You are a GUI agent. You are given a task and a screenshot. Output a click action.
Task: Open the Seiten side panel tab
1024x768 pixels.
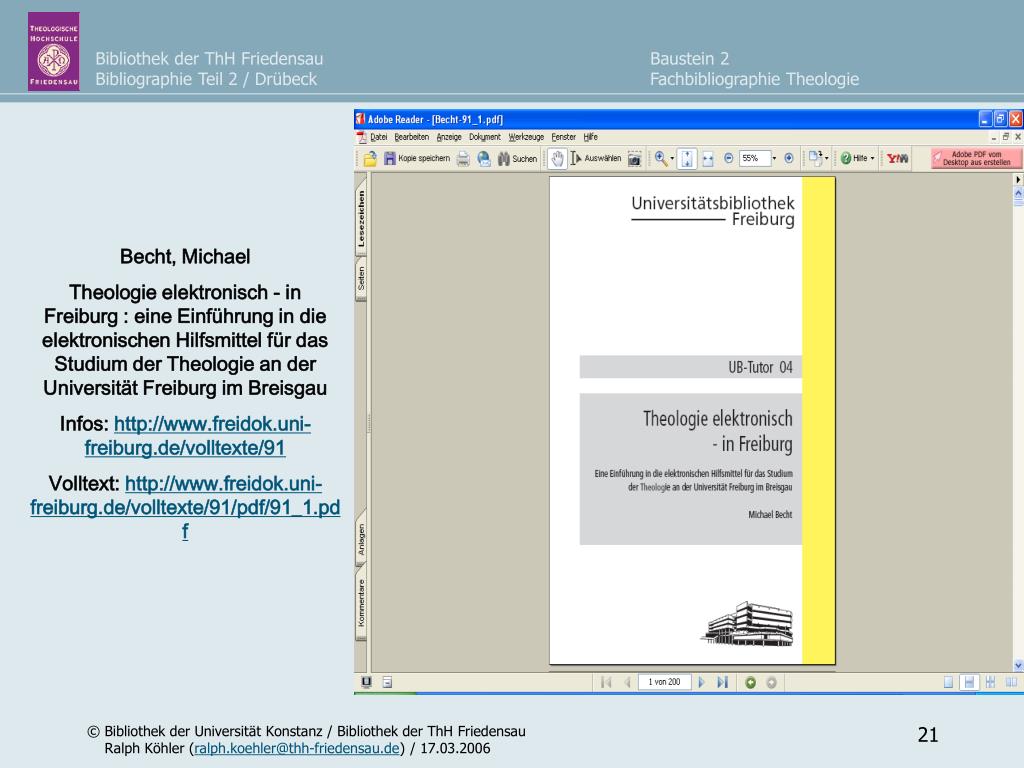pyautogui.click(x=361, y=279)
